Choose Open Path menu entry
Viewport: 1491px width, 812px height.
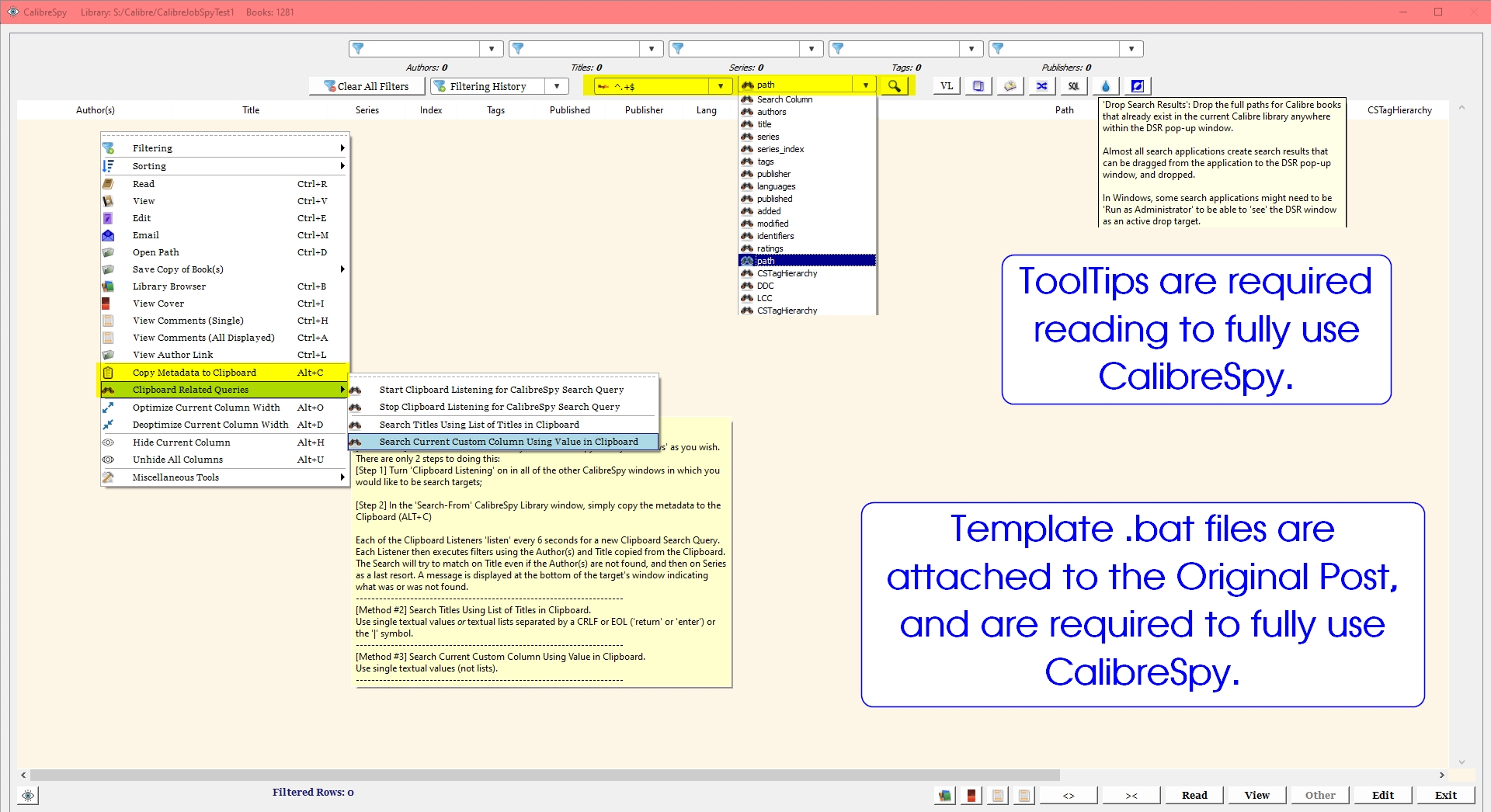click(x=224, y=252)
